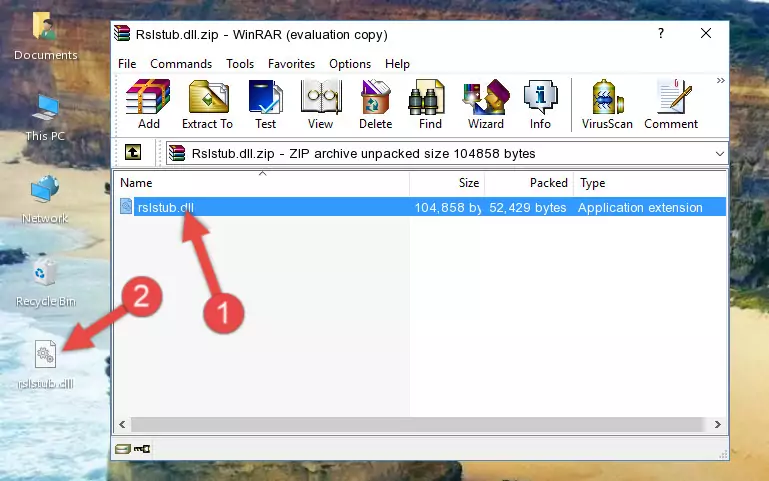Select the This PC desktop icon
Viewport: 769px width, 481px height.
click(x=45, y=118)
